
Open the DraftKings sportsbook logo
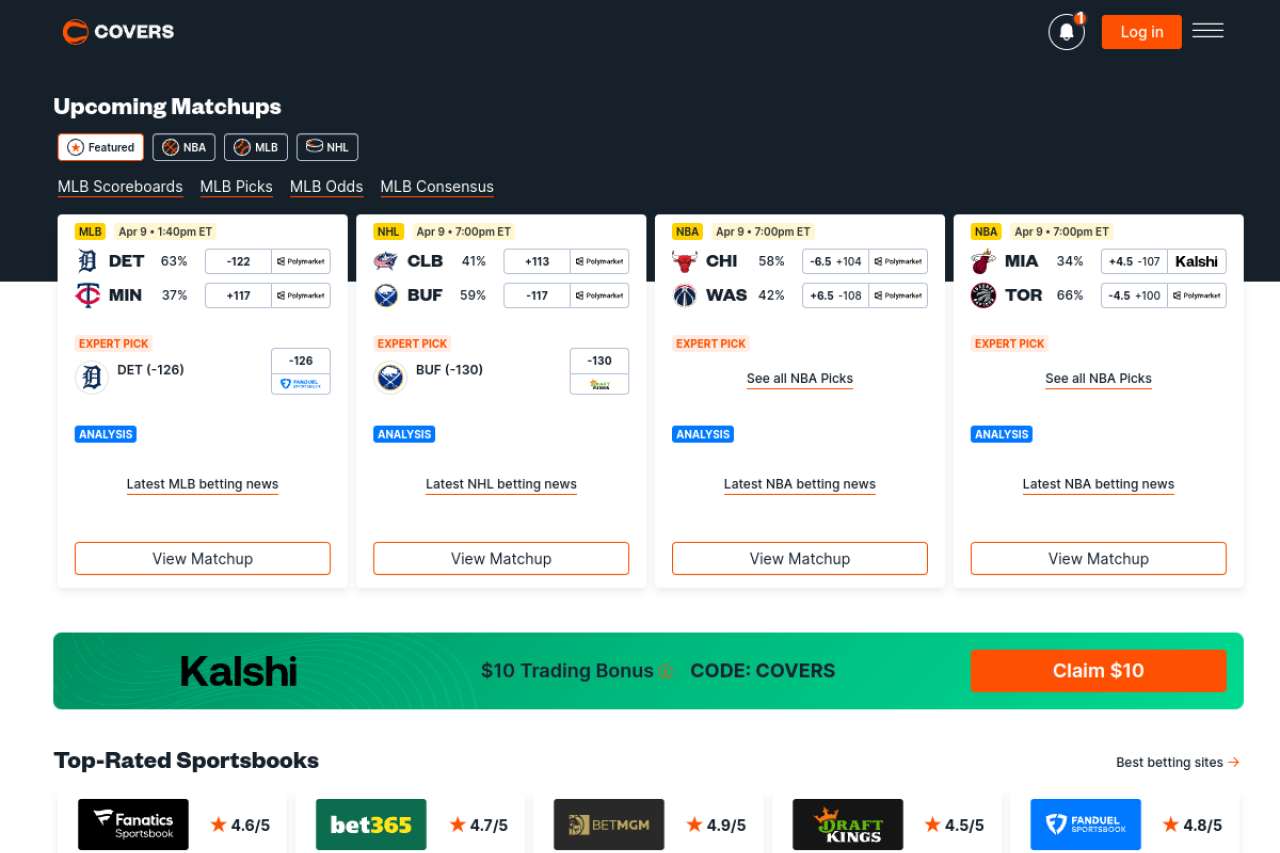click(848, 824)
